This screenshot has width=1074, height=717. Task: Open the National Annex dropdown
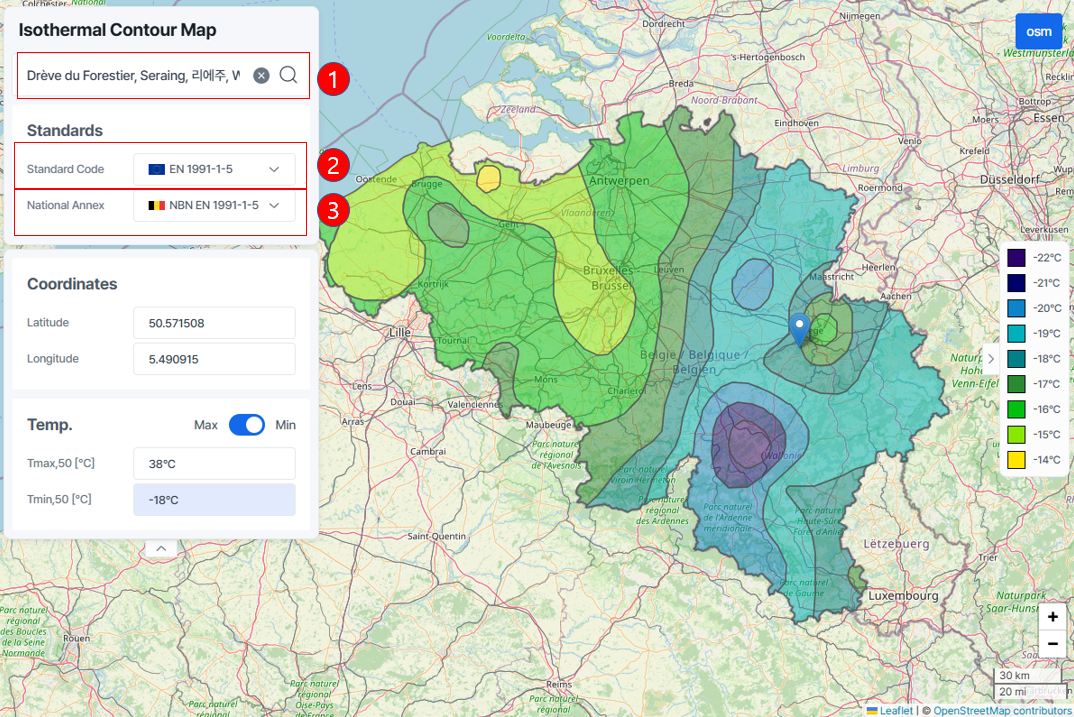click(273, 205)
